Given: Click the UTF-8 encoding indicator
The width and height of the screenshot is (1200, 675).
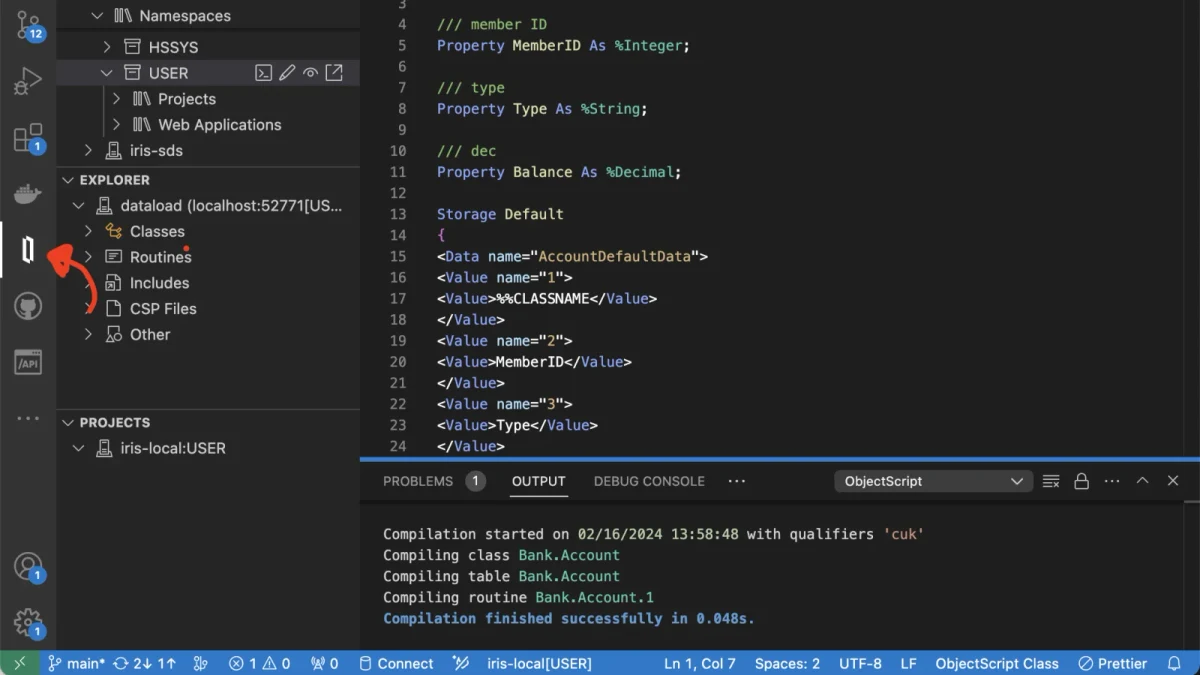Looking at the screenshot, I should (x=860, y=664).
